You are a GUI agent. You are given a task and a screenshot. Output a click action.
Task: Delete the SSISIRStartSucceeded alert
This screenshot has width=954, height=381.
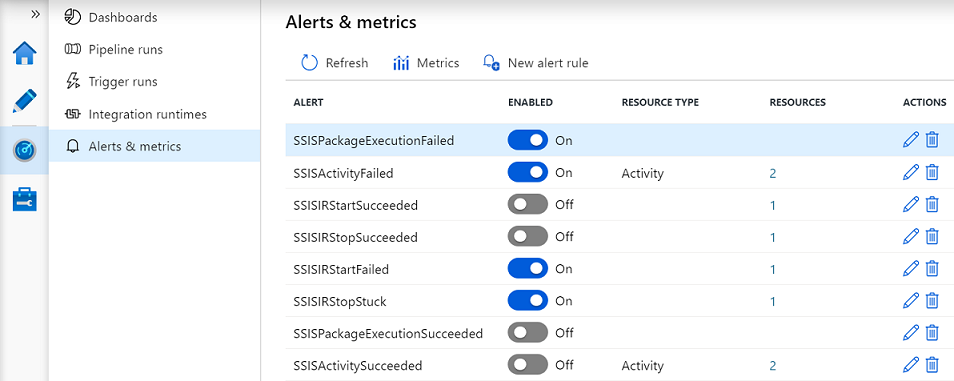tap(931, 204)
